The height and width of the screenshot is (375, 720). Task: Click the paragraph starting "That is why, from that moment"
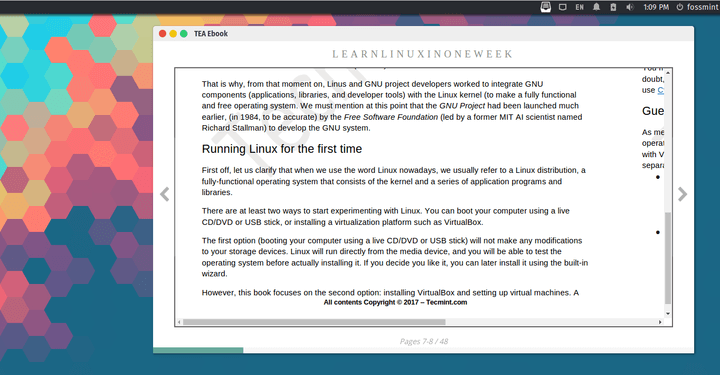(392, 106)
